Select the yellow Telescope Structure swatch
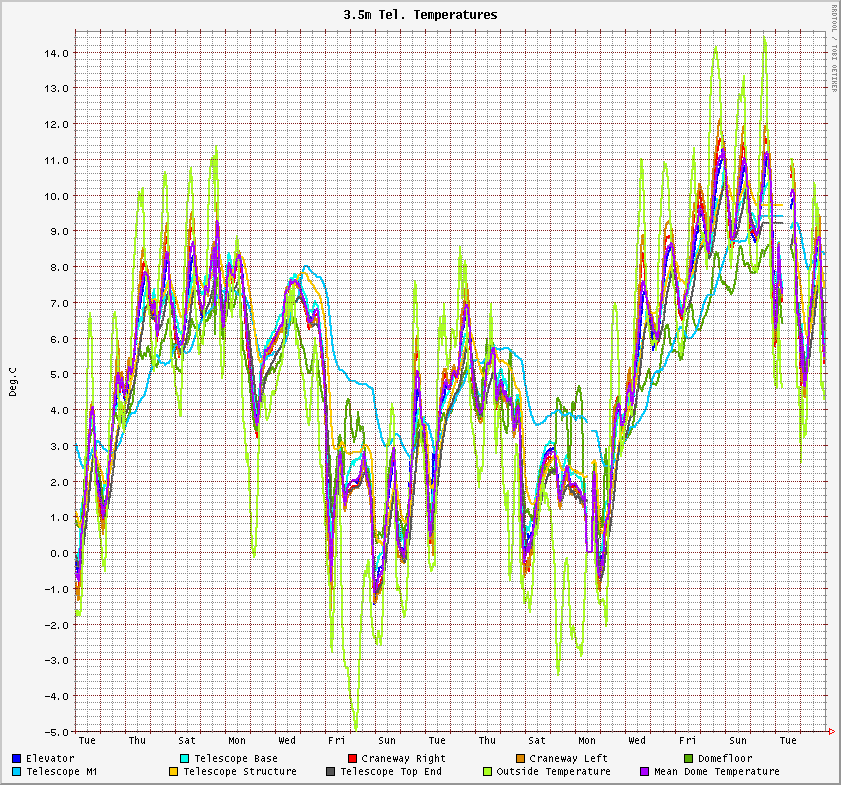The width and height of the screenshot is (841, 785). point(173,772)
